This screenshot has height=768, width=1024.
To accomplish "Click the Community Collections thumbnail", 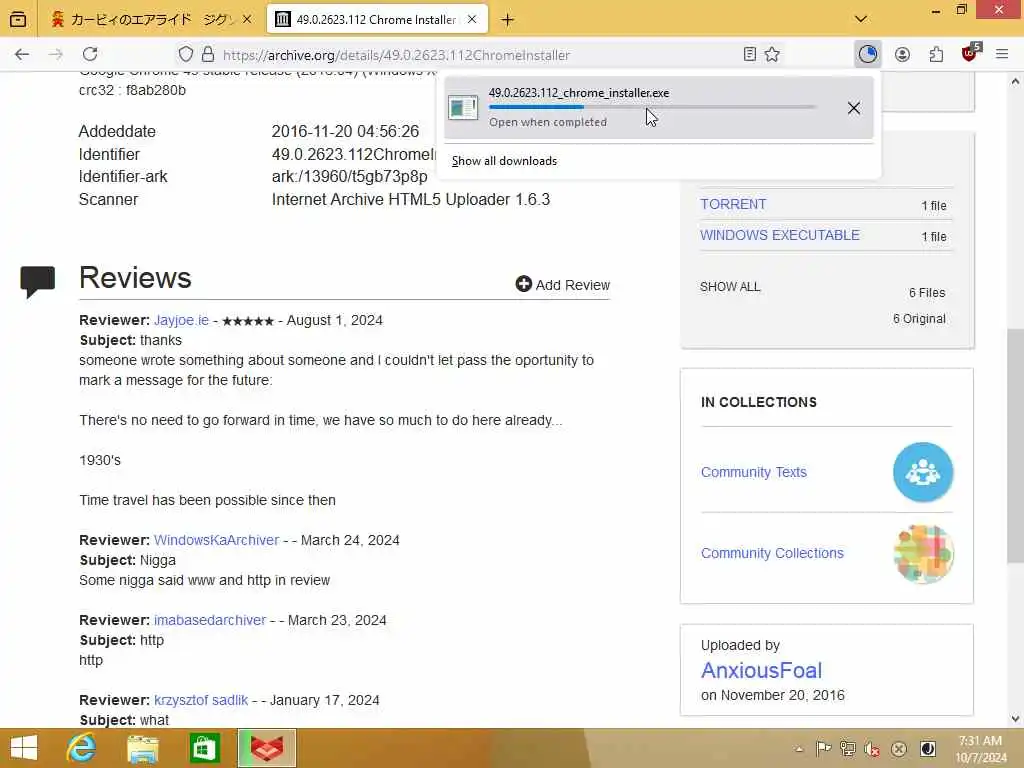I will tap(923, 554).
